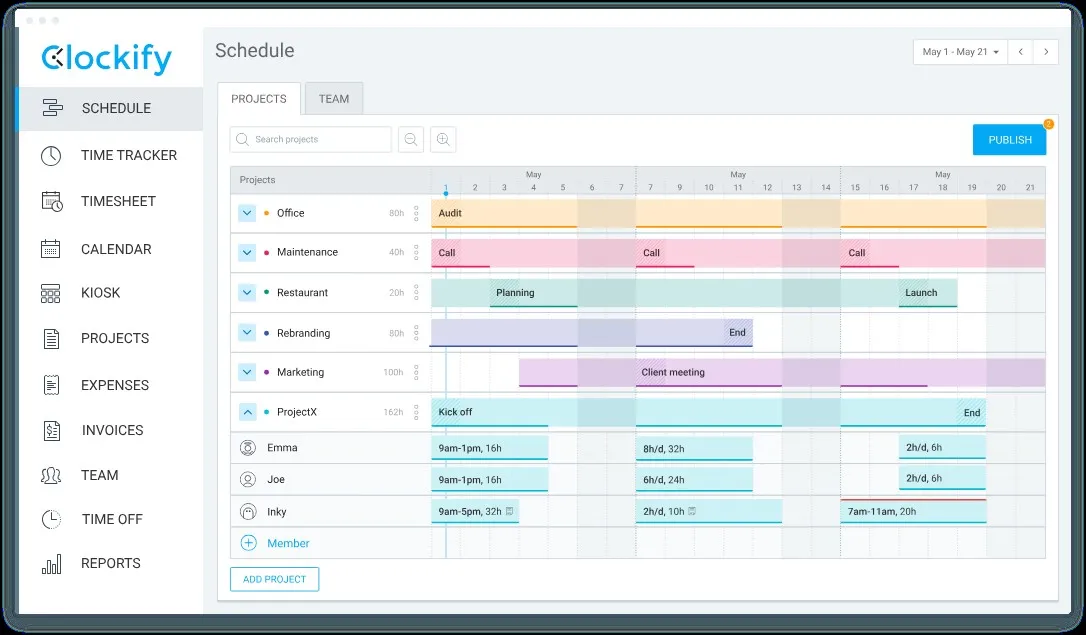The width and height of the screenshot is (1086, 635).
Task: Open the Time Tracker clock icon
Action: (51, 156)
